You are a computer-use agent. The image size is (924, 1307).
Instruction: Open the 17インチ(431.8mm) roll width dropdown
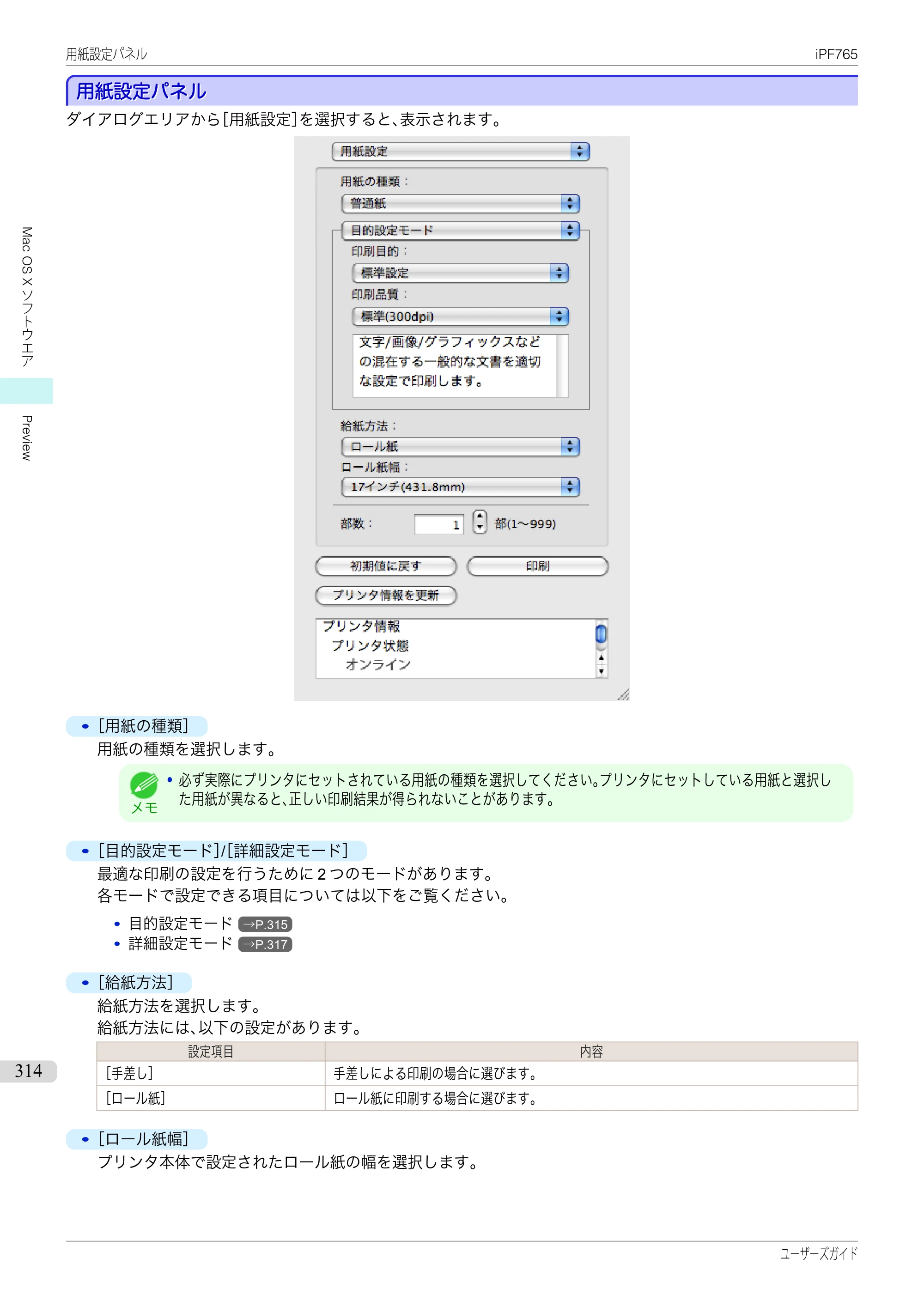click(461, 486)
